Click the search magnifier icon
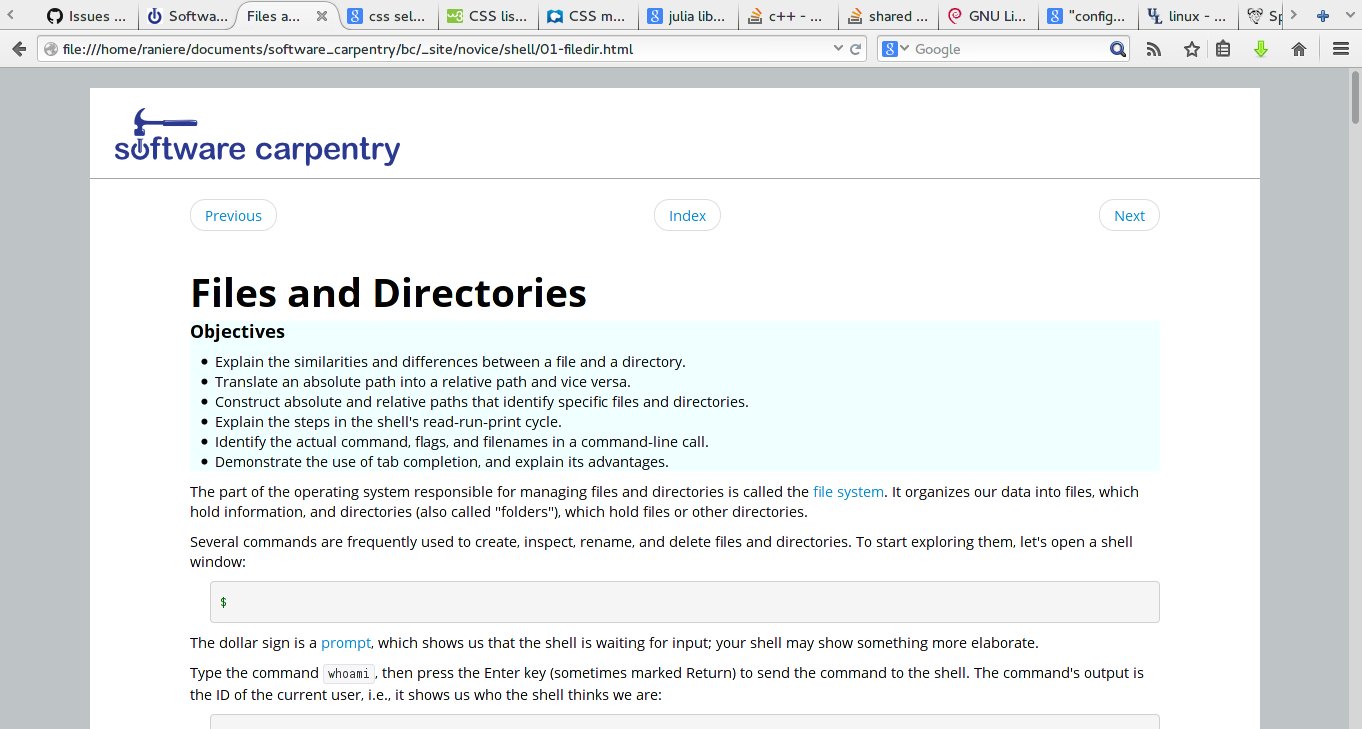This screenshot has height=729, width=1362. [x=1118, y=49]
